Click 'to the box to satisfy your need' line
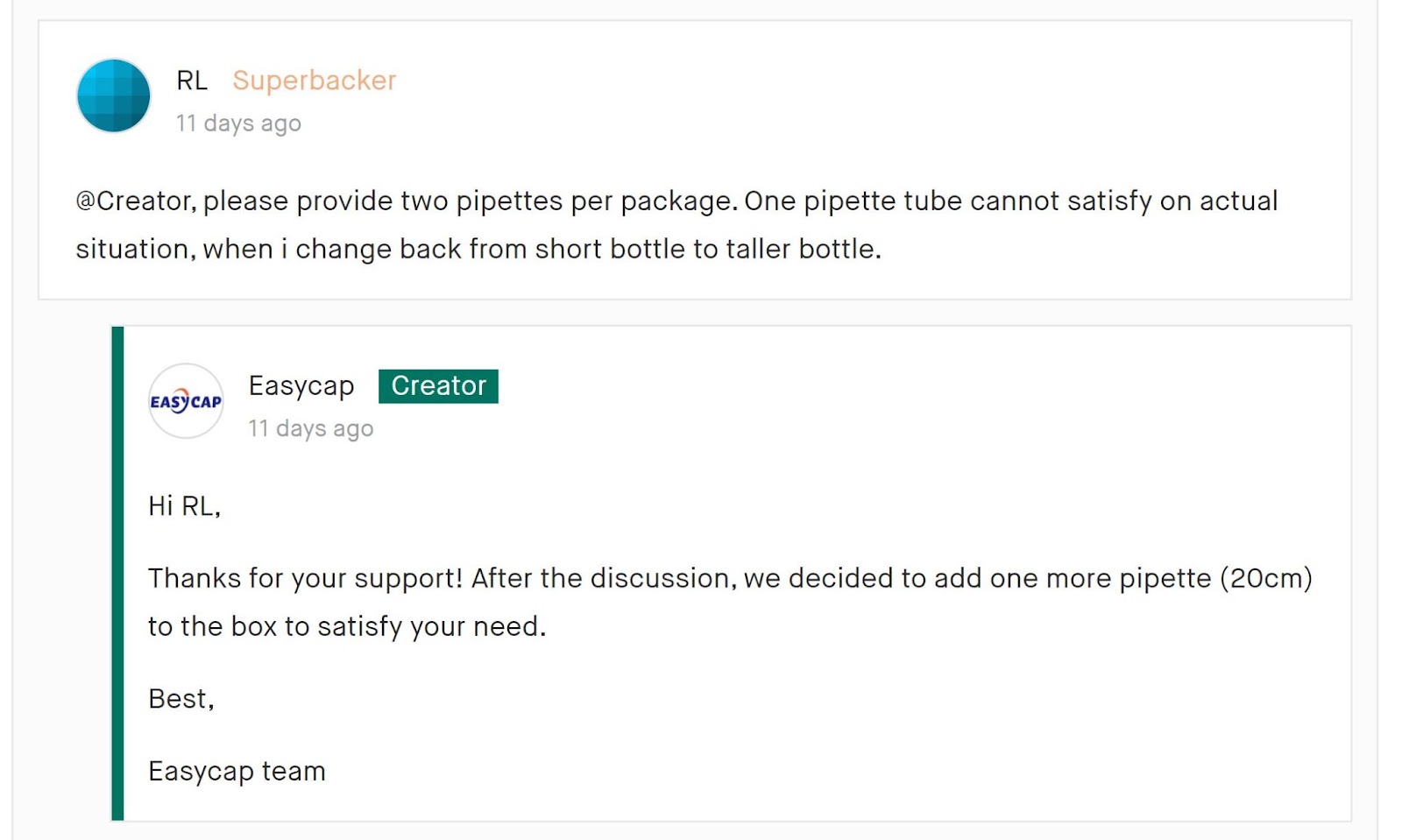This screenshot has height=840, width=1402. [x=346, y=627]
